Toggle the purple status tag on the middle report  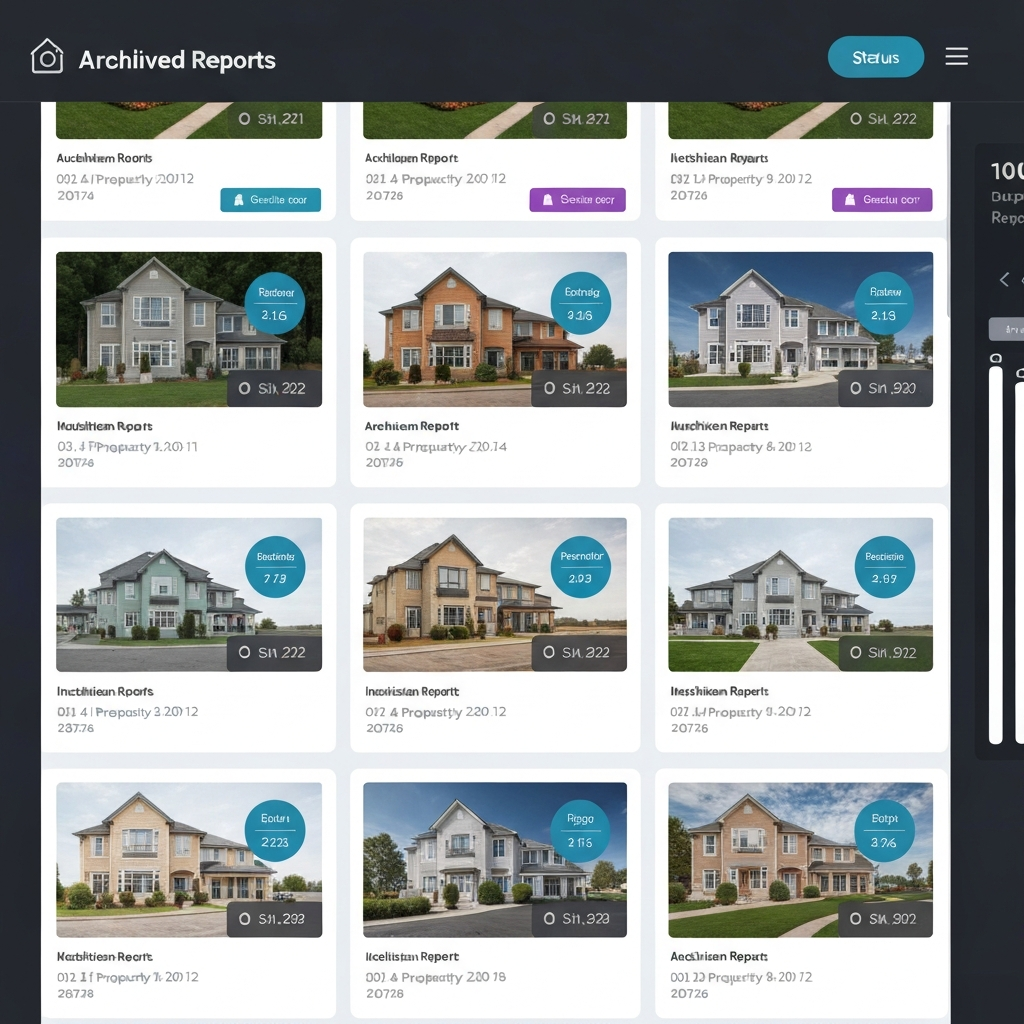(577, 200)
